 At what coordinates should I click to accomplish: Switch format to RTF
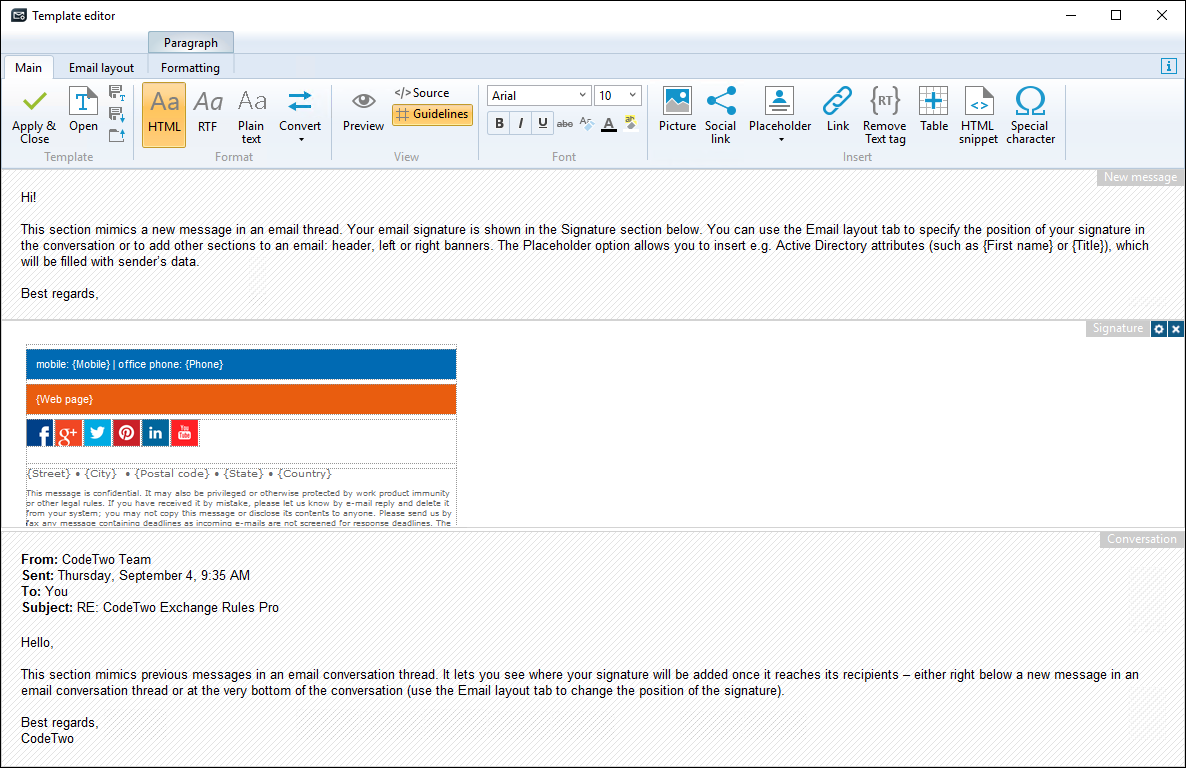coord(208,110)
